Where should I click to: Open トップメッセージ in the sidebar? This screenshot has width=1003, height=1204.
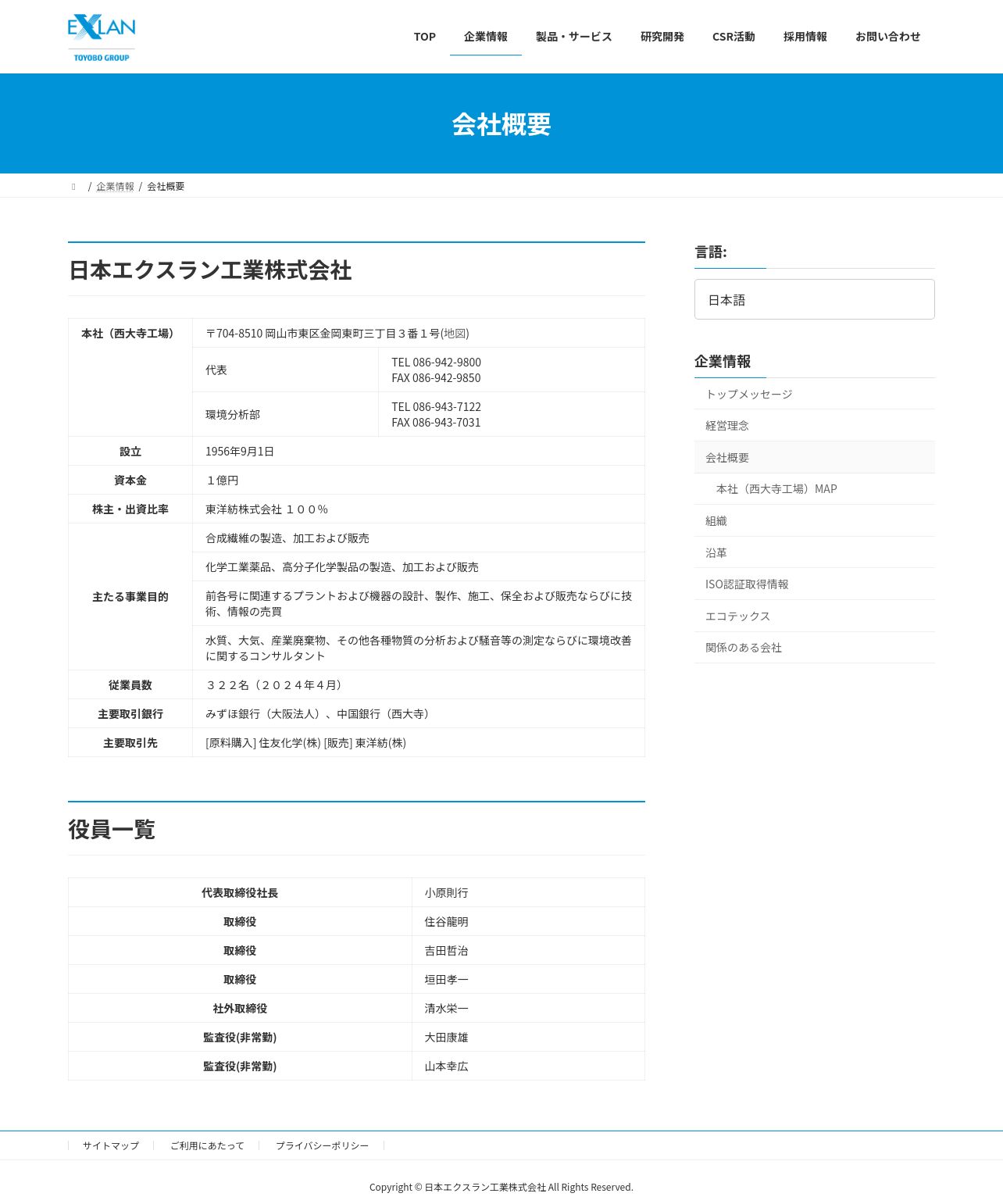pos(815,394)
